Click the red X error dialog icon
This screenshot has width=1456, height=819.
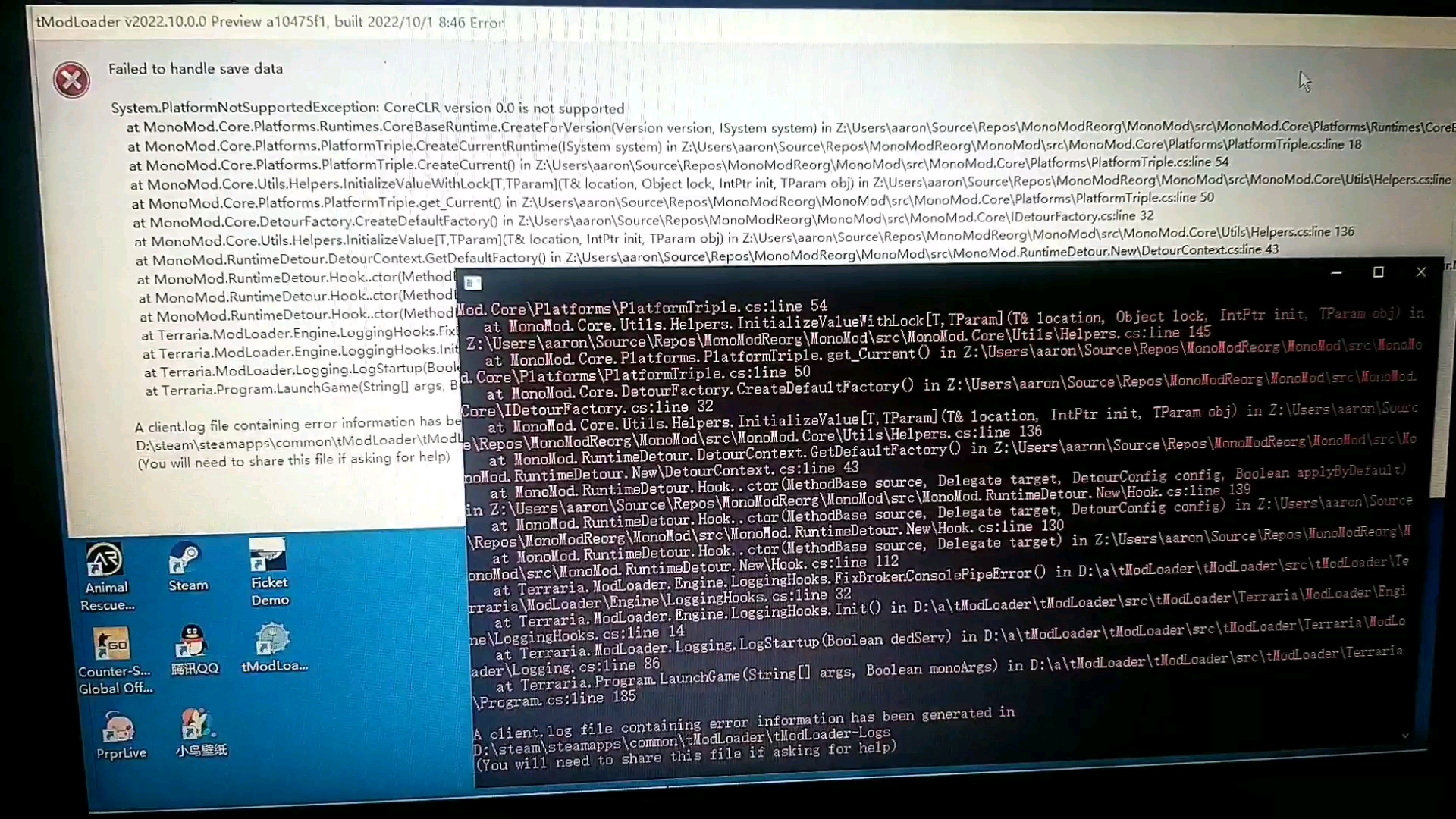(x=70, y=79)
